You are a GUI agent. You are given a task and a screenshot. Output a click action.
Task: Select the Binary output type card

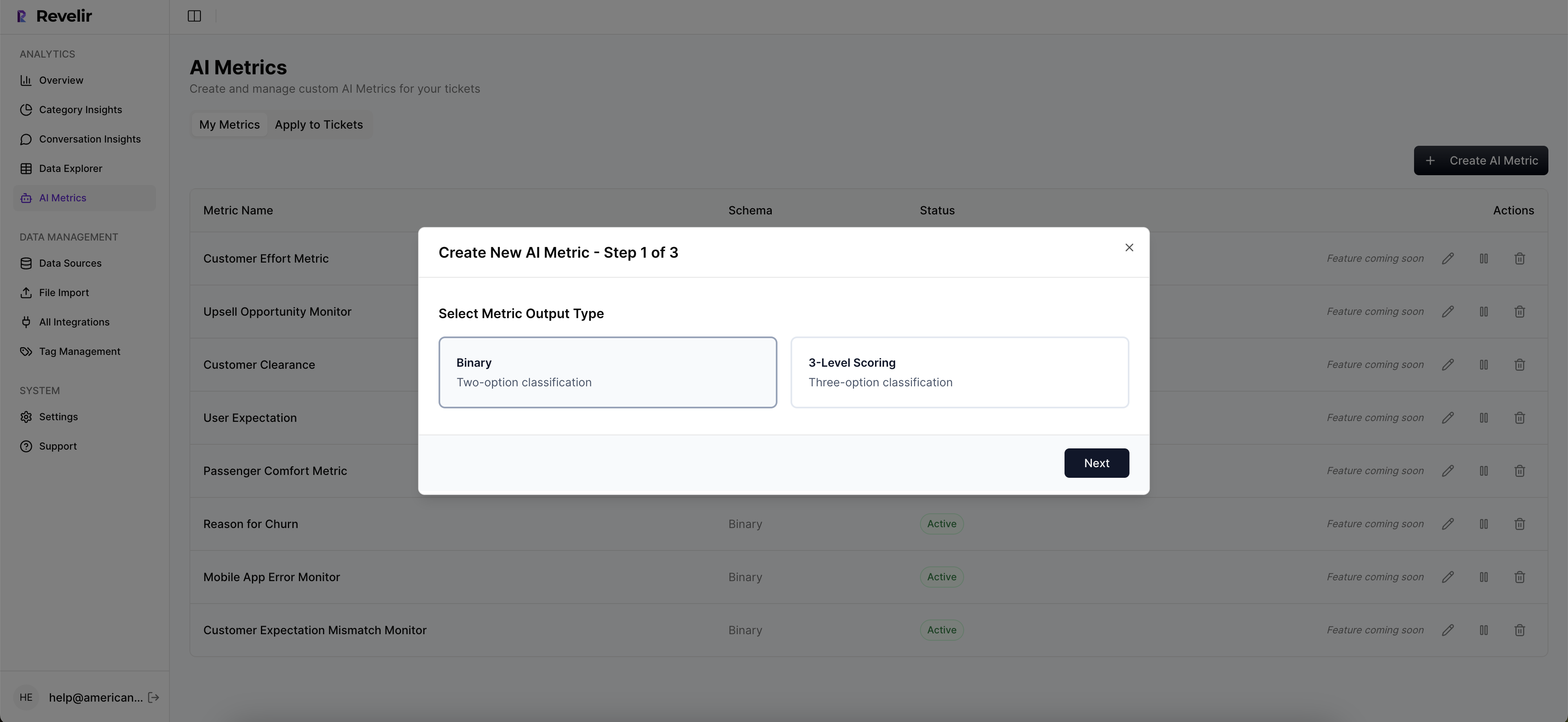click(608, 372)
